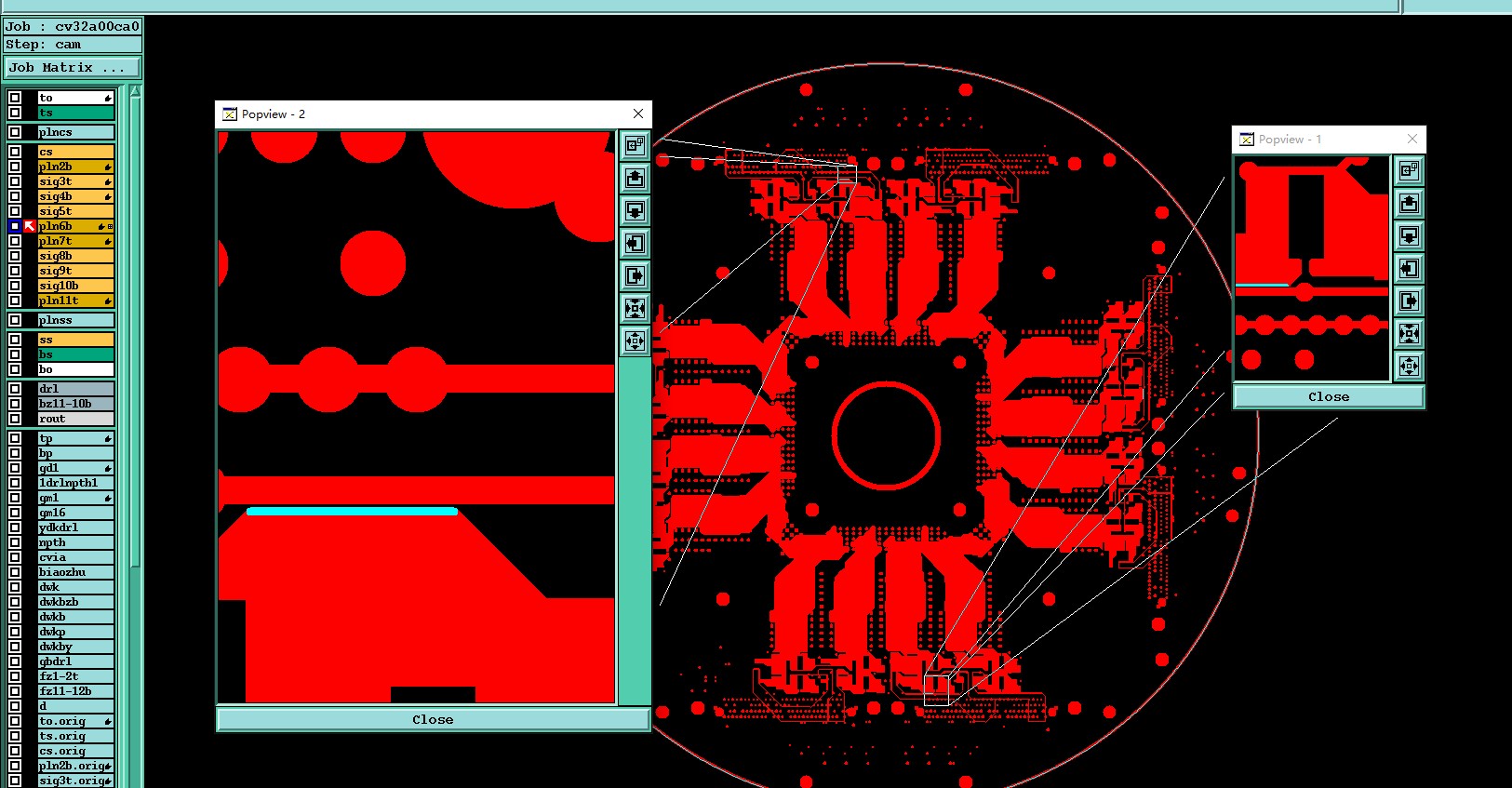
Task: Toggle the checkbox for layer ts
Action: coord(15,113)
